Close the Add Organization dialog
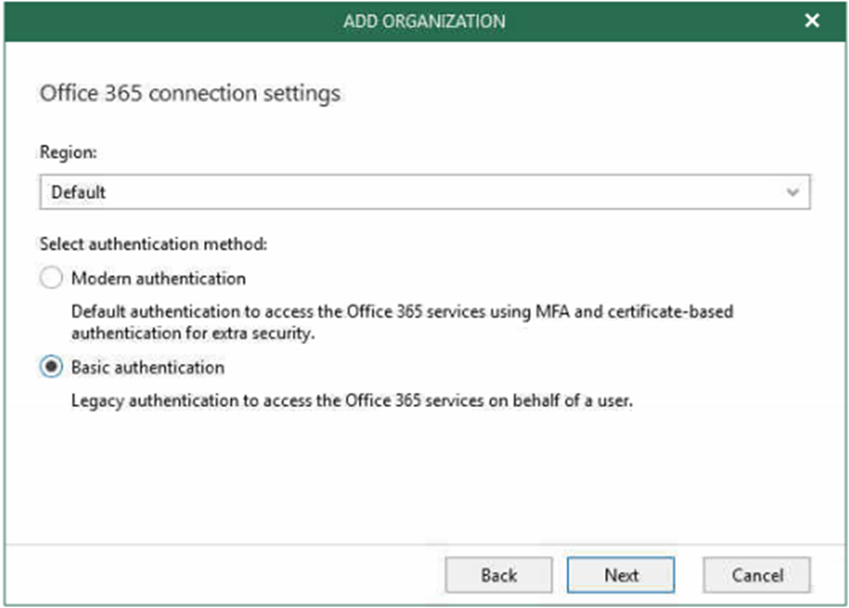This screenshot has width=849, height=608. tap(812, 21)
